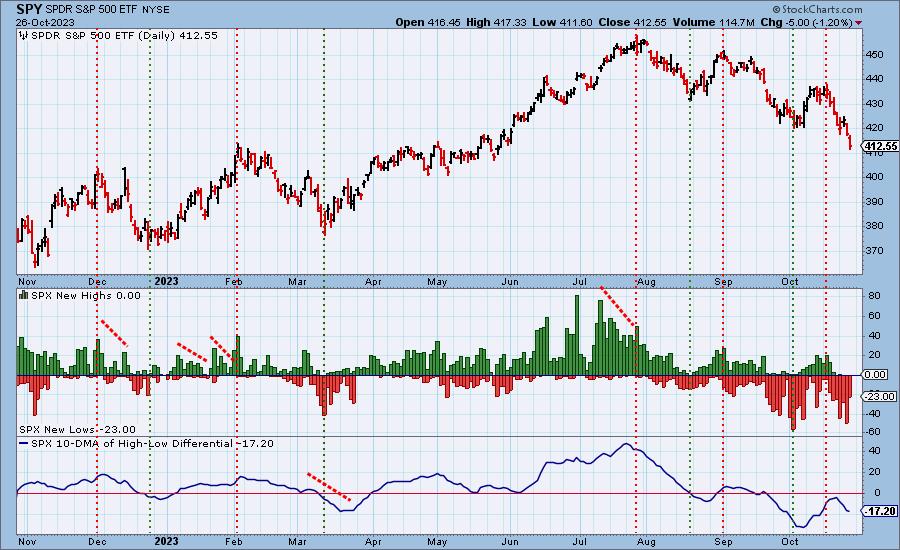
Task: Click the 380 price axis label
Action: [x=875, y=226]
